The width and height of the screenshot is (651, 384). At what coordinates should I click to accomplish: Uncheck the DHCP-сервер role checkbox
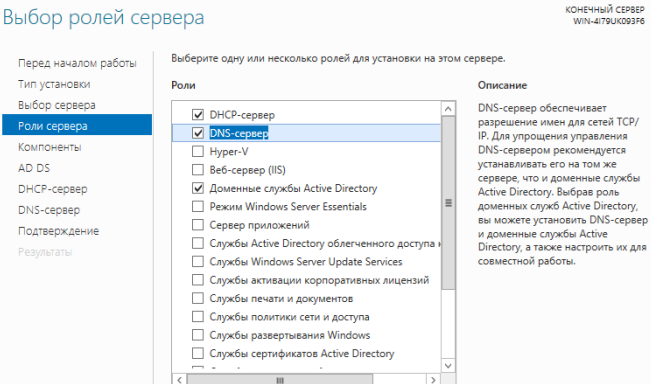pyautogui.click(x=198, y=115)
